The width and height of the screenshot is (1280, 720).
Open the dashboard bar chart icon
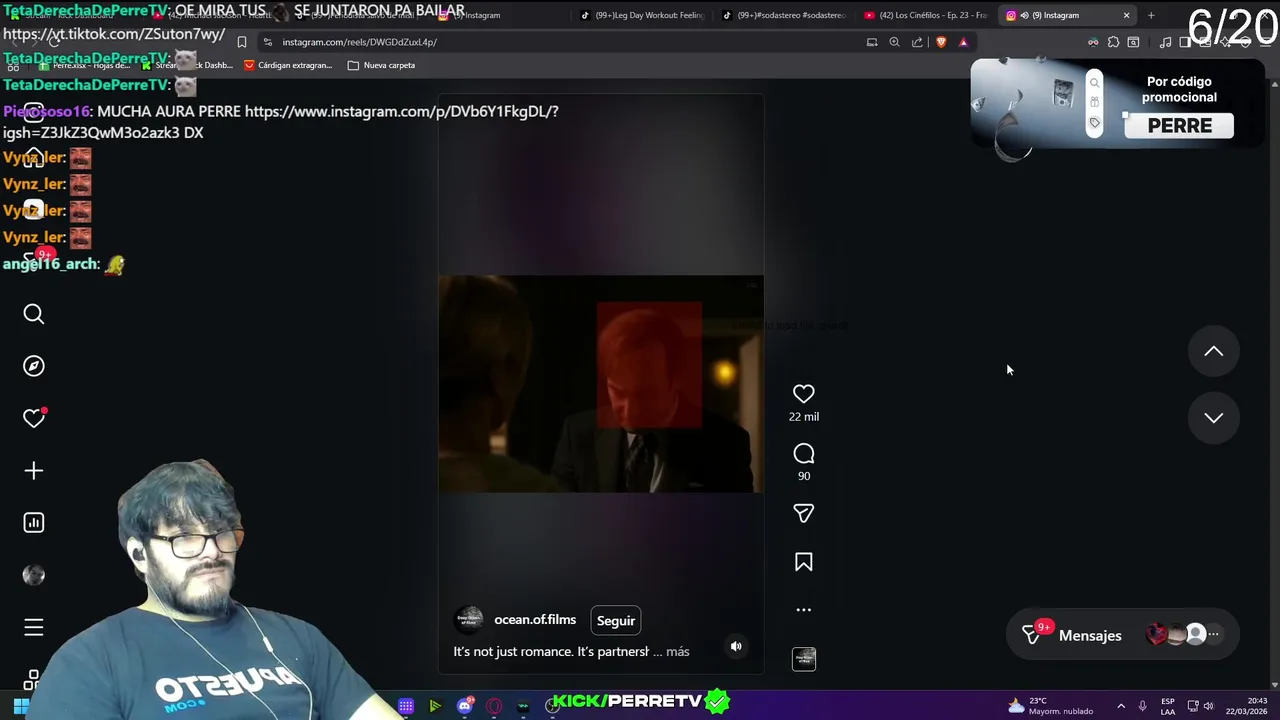tap(34, 522)
